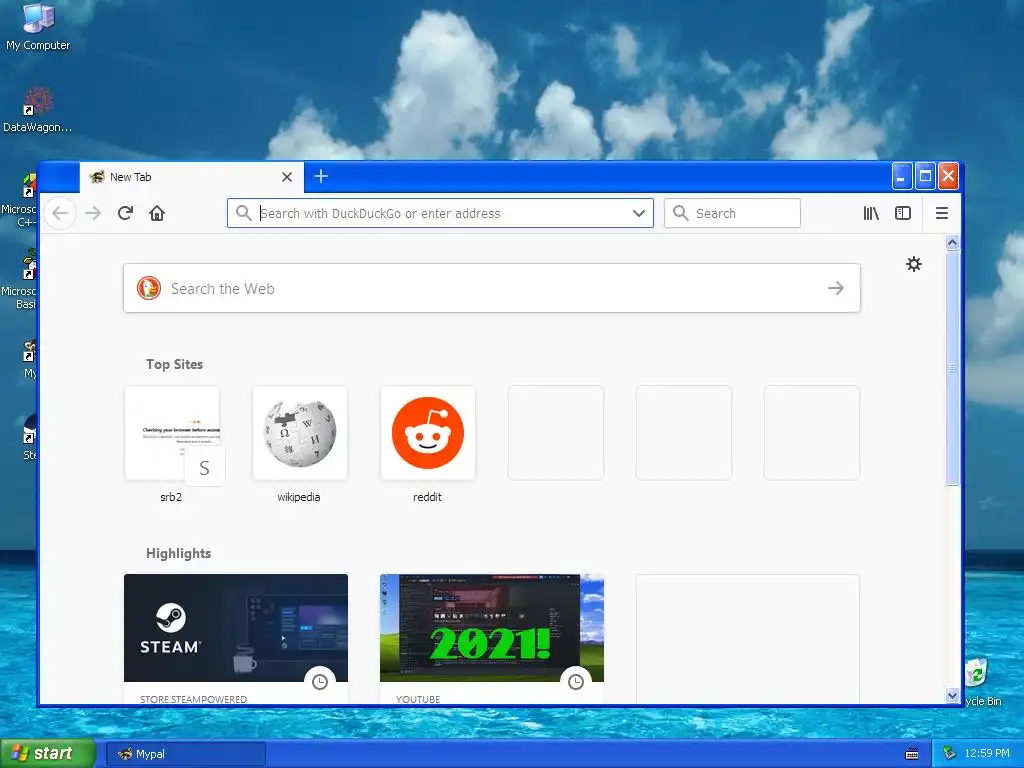Click the YOUTUBE source label
The height and width of the screenshot is (768, 1024).
[418, 699]
